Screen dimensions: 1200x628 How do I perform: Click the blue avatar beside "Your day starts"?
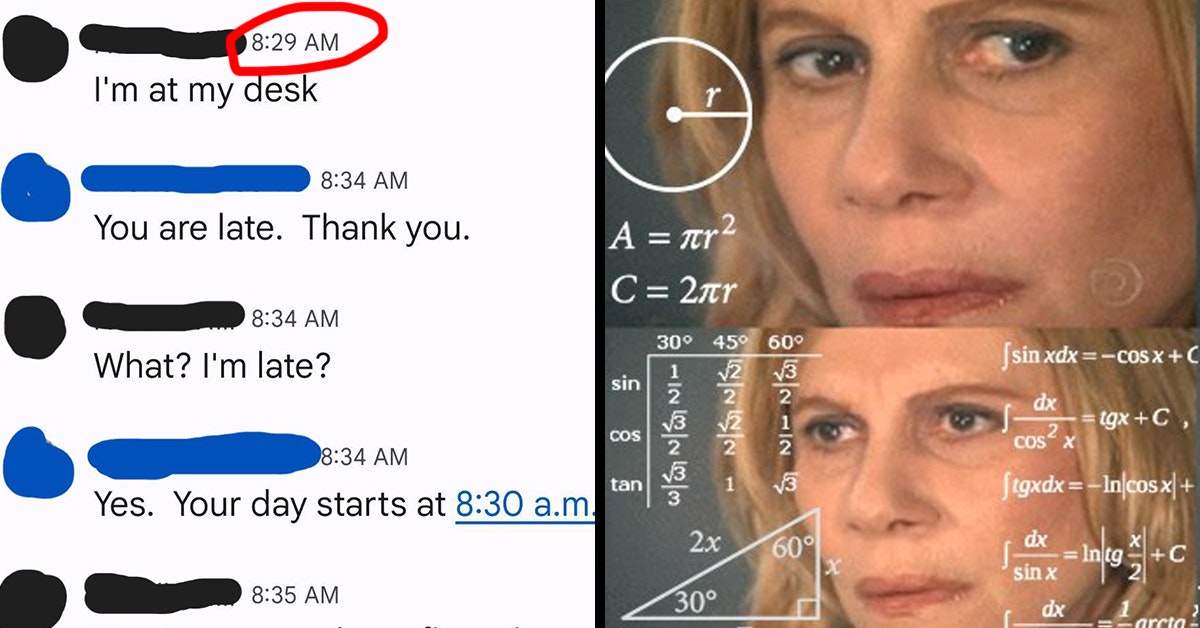pyautogui.click(x=38, y=463)
